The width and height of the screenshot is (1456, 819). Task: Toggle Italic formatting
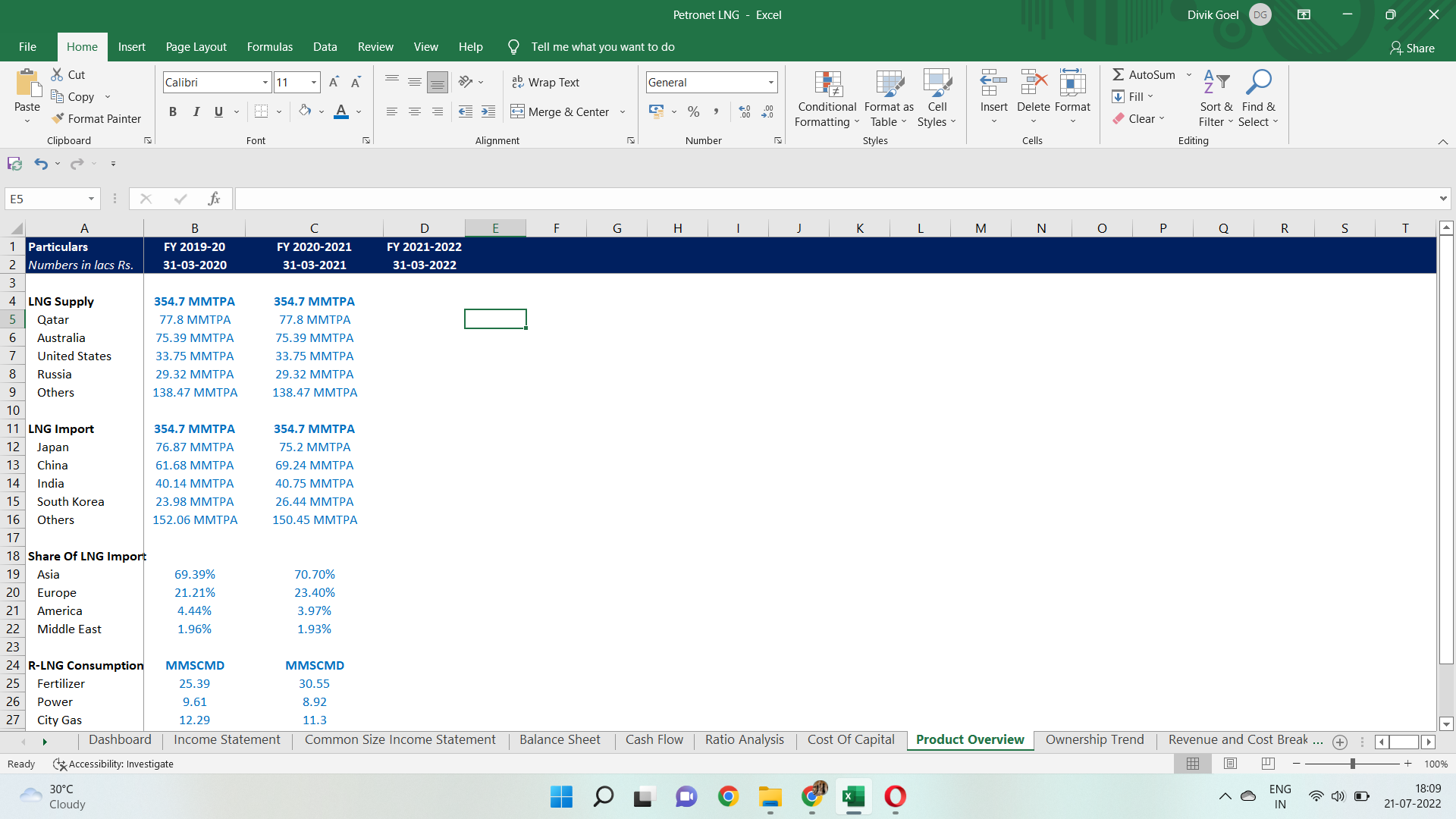tap(196, 111)
